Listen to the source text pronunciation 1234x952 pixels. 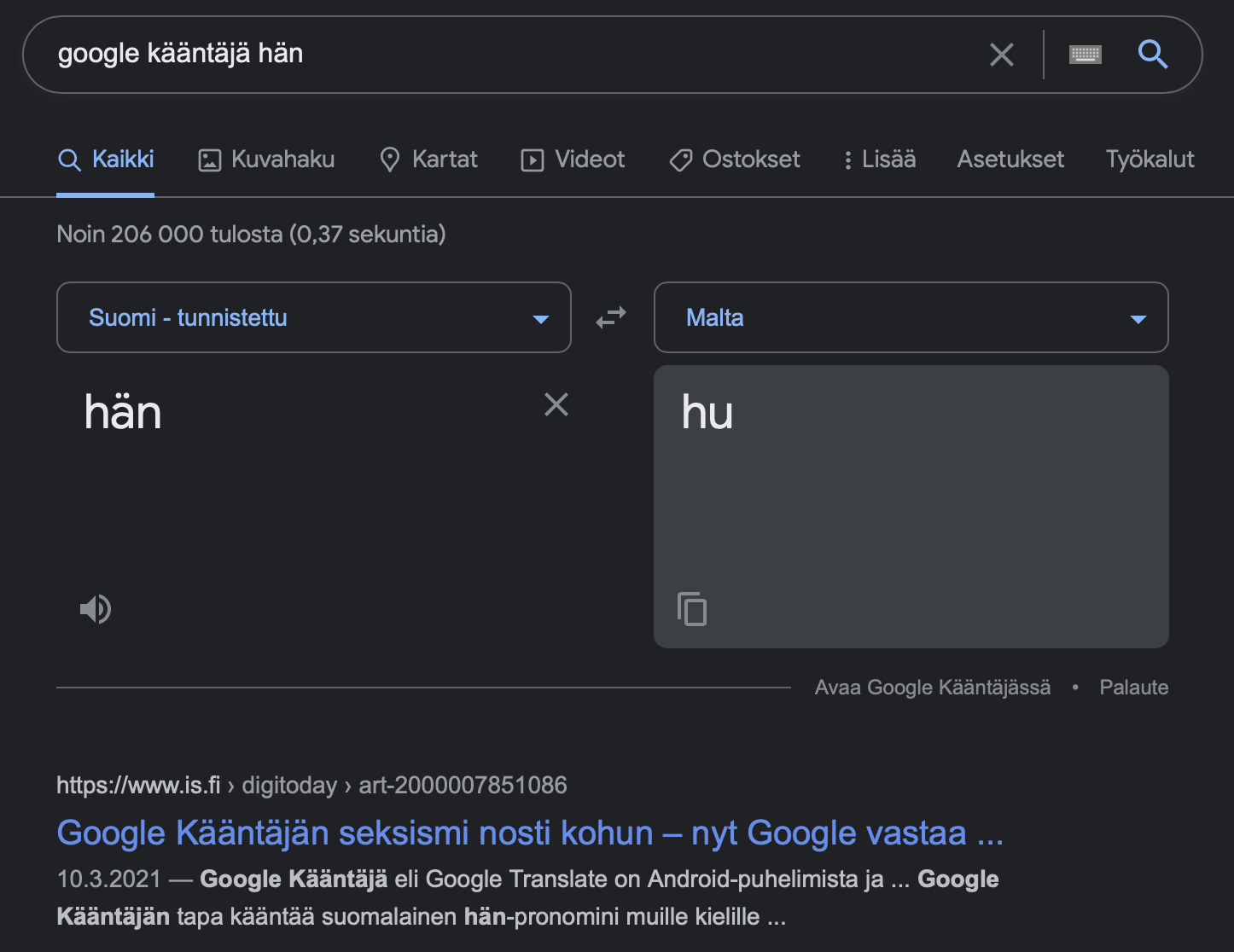coord(96,609)
